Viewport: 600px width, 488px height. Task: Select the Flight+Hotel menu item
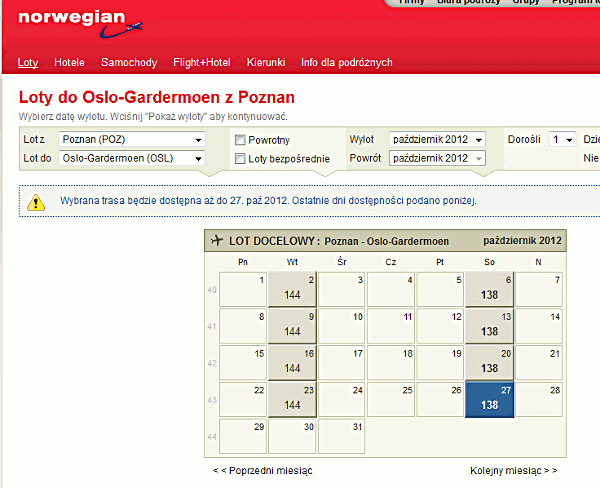(202, 62)
